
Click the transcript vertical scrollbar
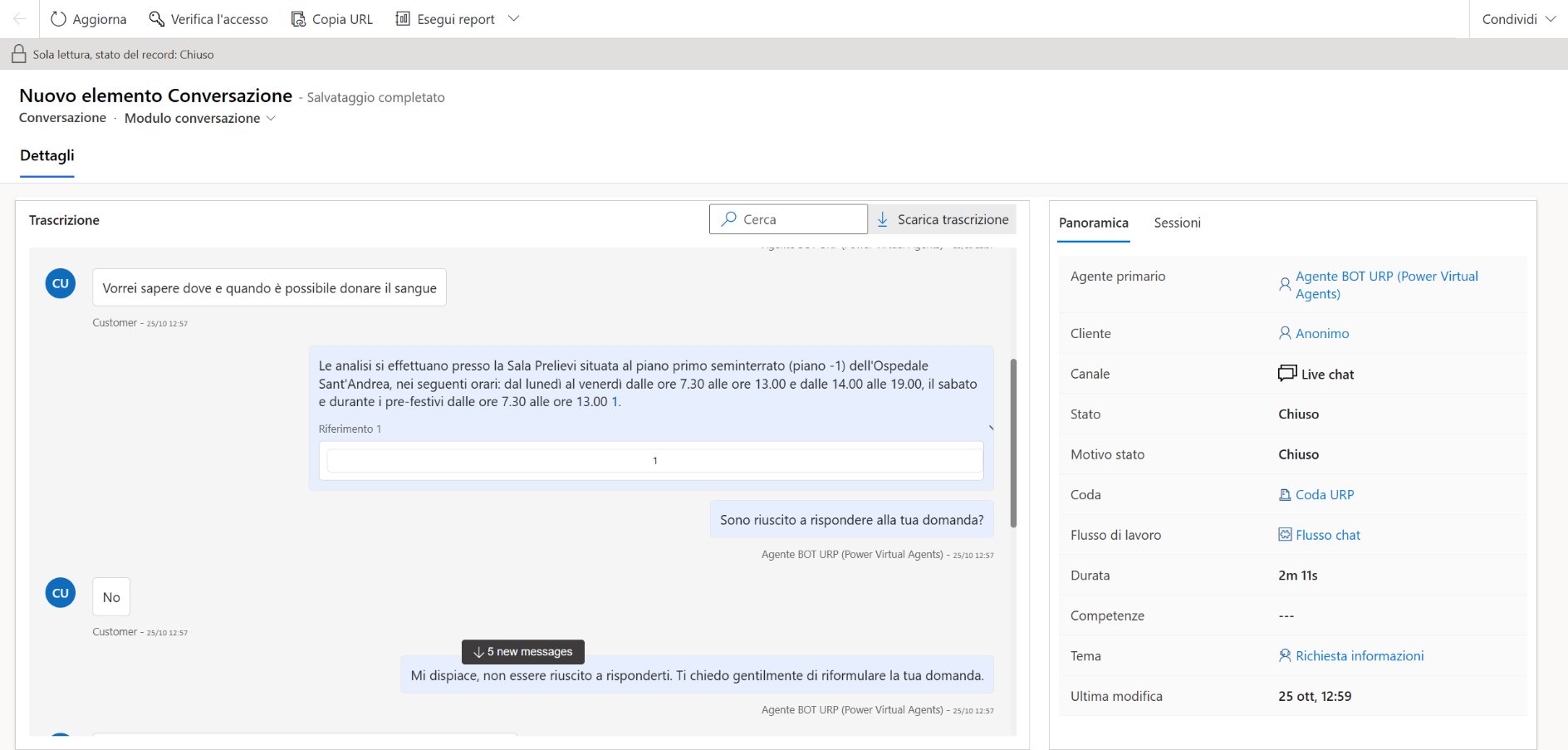[1013, 443]
